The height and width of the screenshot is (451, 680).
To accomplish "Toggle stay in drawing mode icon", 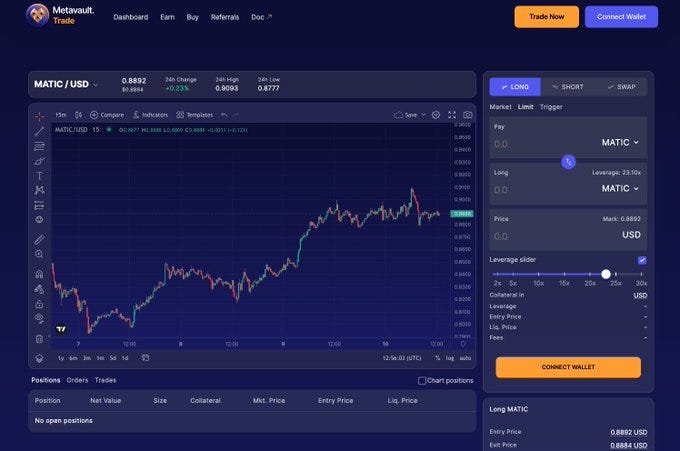I will [x=39, y=289].
